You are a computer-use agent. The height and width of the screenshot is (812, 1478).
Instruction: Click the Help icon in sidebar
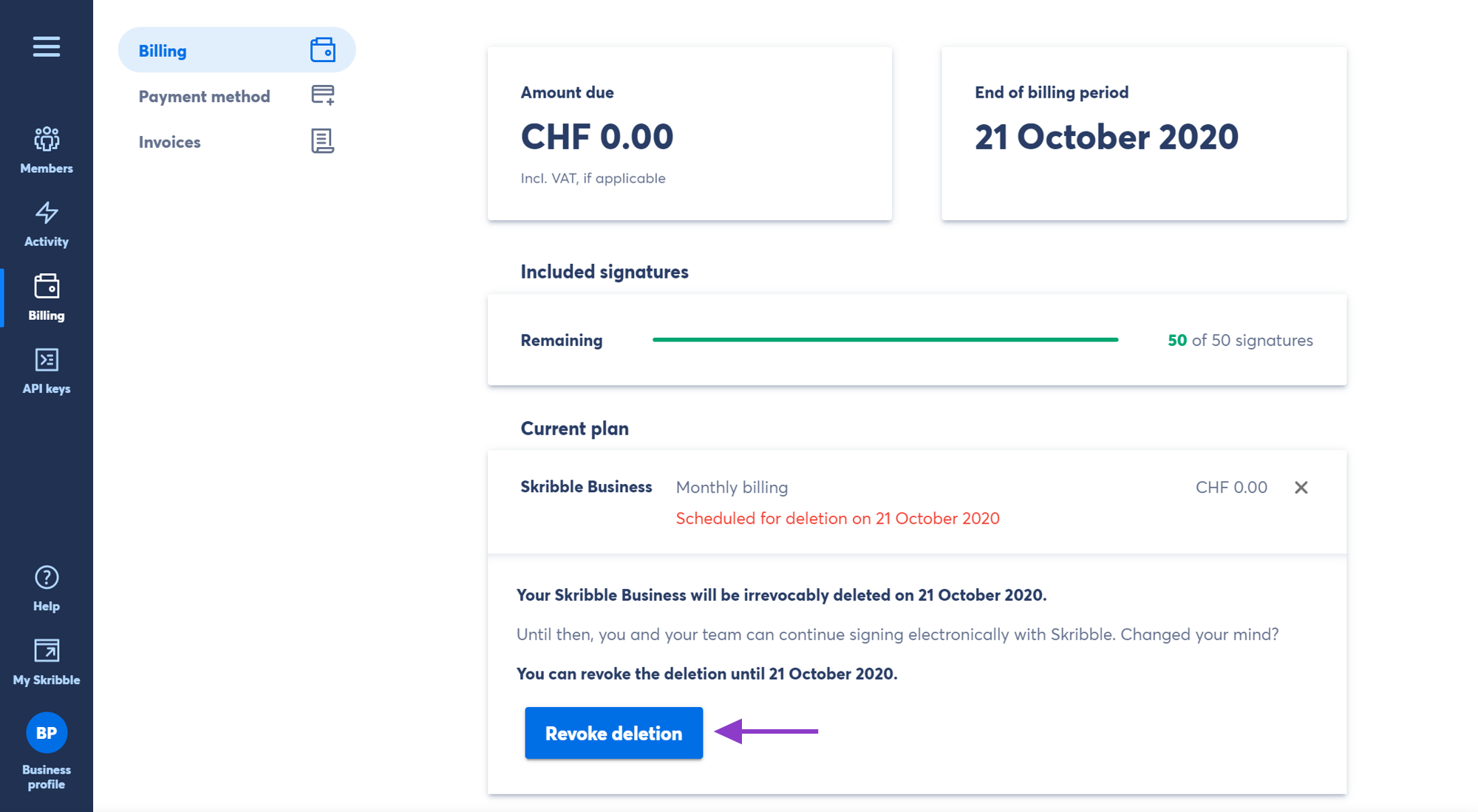click(46, 578)
